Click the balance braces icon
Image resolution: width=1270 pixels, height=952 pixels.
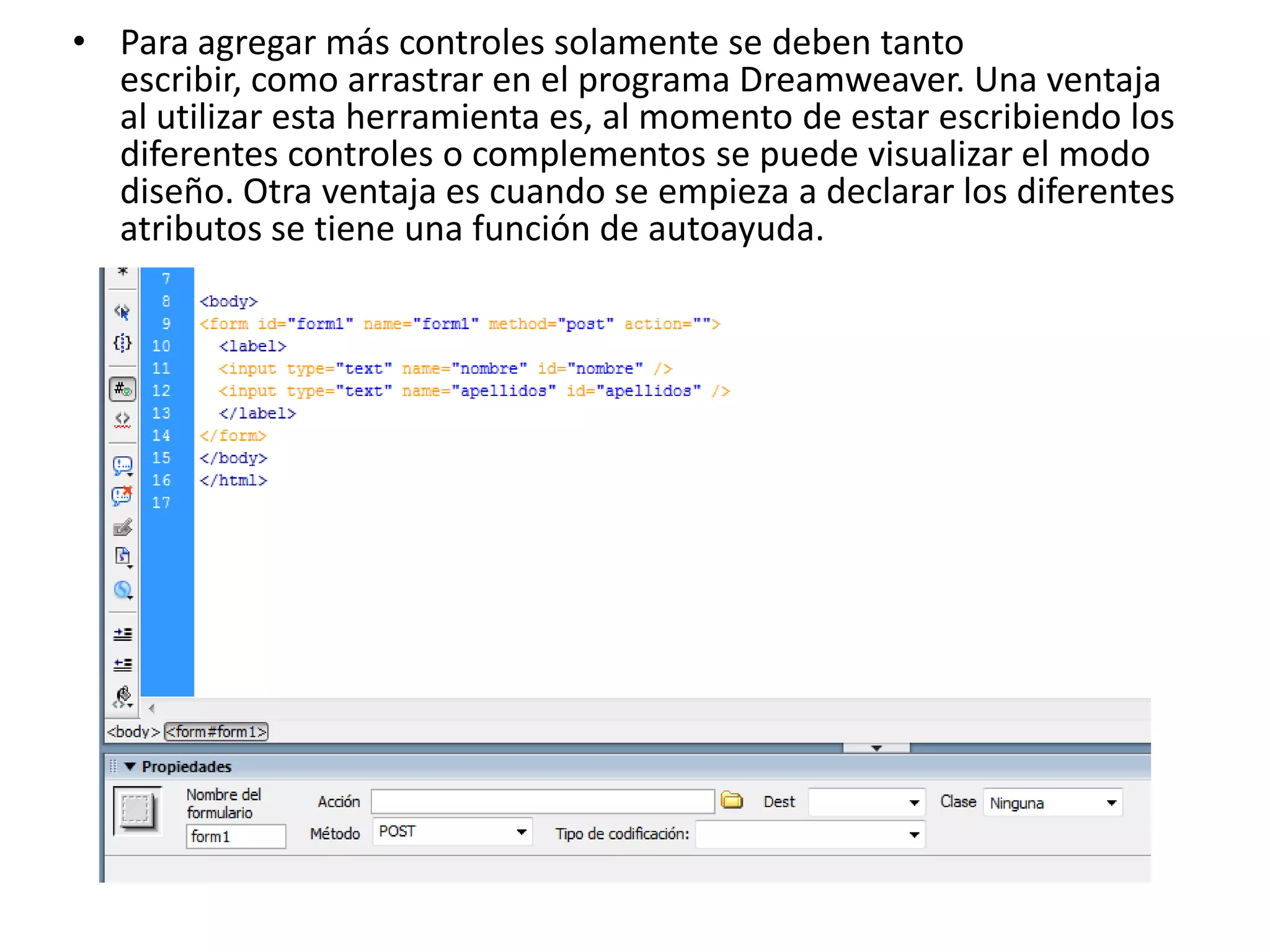122,343
